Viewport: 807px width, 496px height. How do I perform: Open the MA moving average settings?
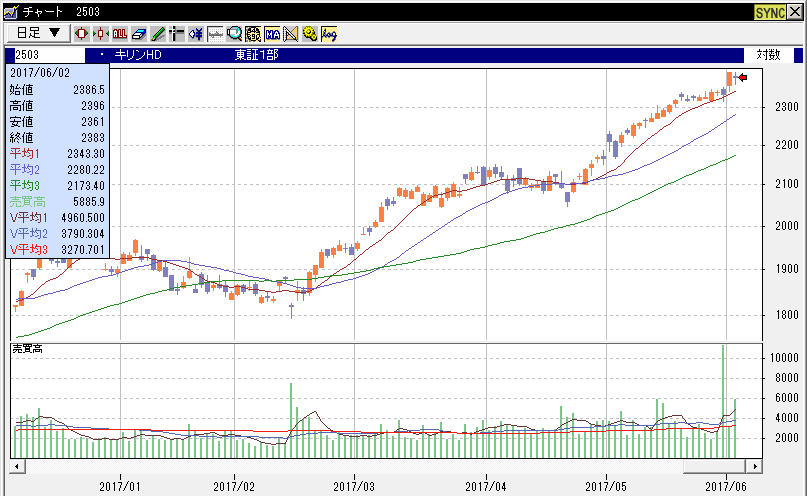(x=272, y=33)
